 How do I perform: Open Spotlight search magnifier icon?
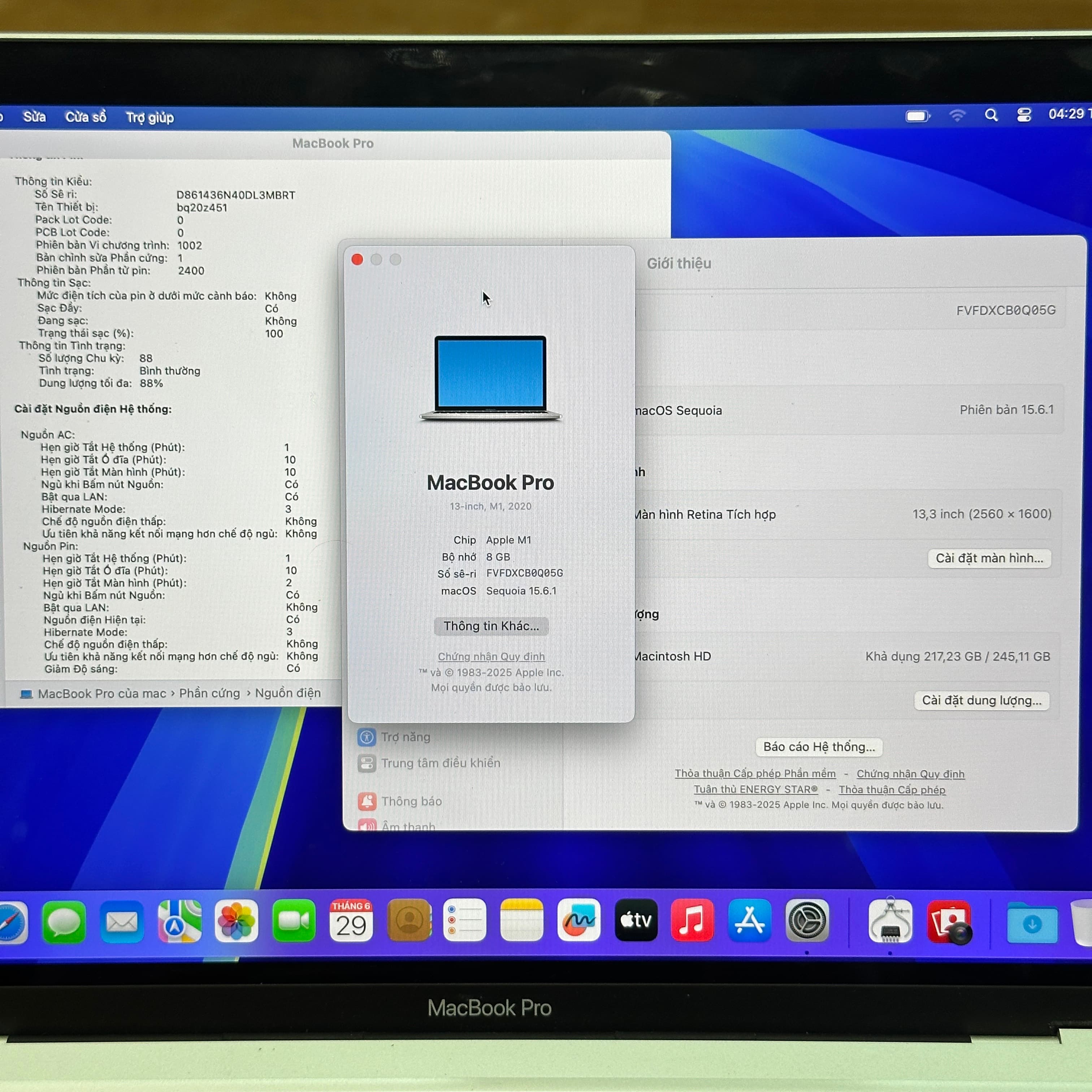pyautogui.click(x=991, y=115)
